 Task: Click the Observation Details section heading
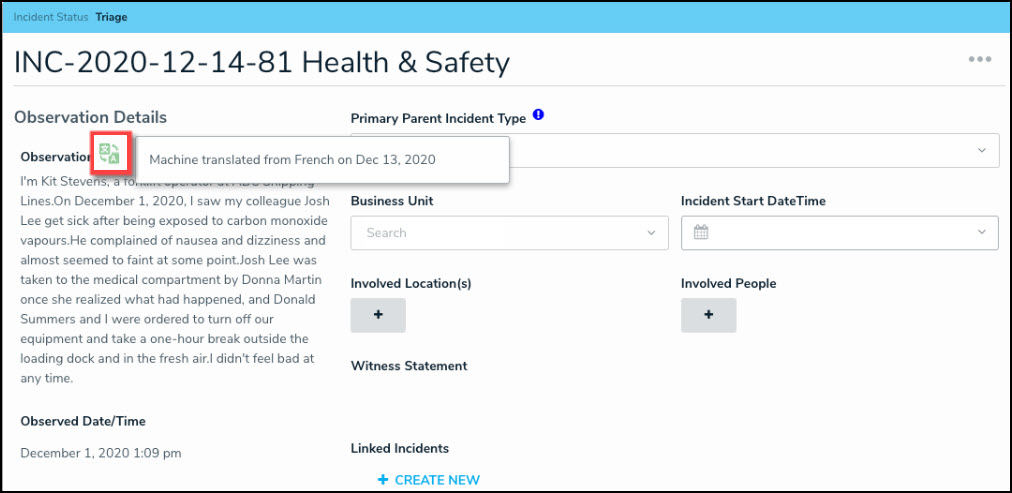coord(90,118)
